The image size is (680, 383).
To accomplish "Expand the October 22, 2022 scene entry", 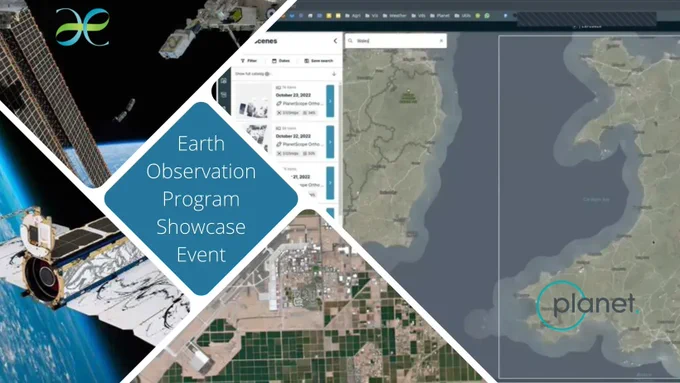I will pos(330,142).
